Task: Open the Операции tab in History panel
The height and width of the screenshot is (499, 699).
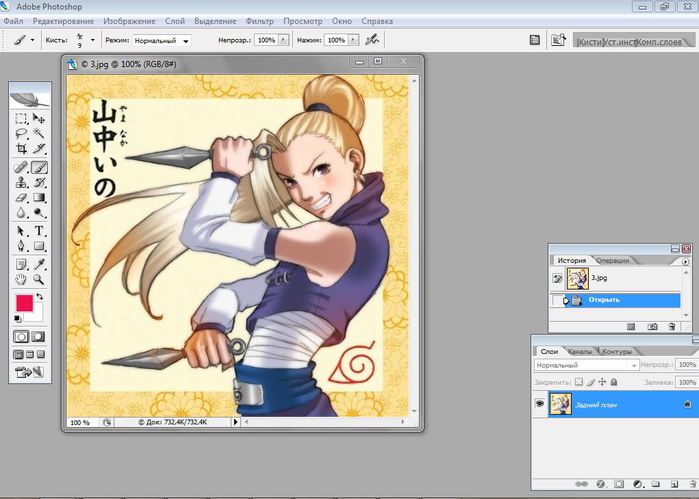Action: (612, 259)
